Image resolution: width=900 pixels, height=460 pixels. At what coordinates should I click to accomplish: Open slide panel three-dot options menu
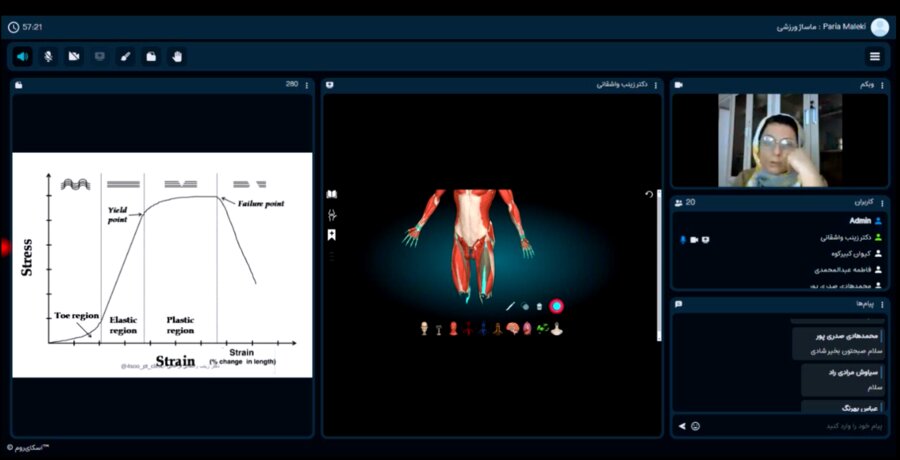click(x=306, y=85)
